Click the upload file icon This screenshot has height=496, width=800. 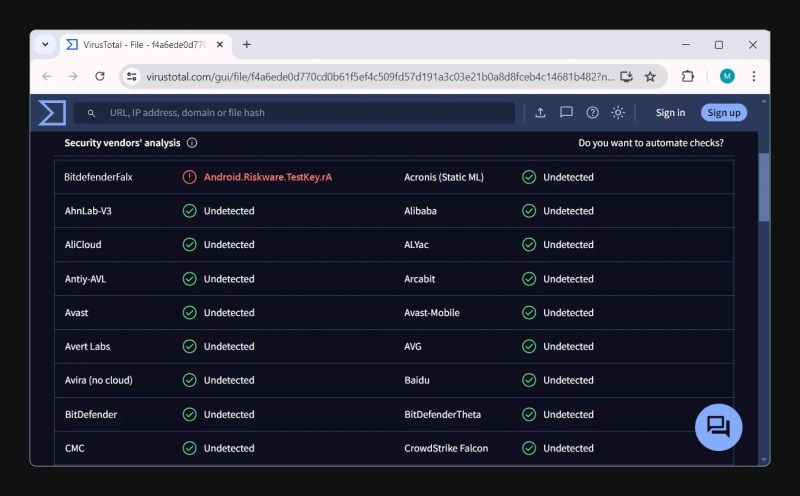540,113
